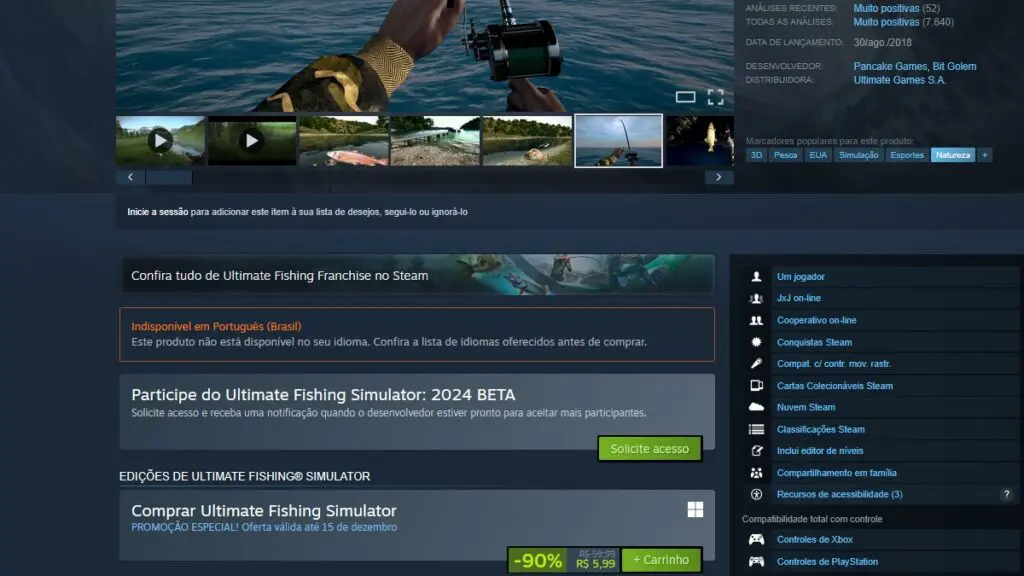
Task: Select the single-player 'Um jogador' feature icon
Action: point(757,276)
